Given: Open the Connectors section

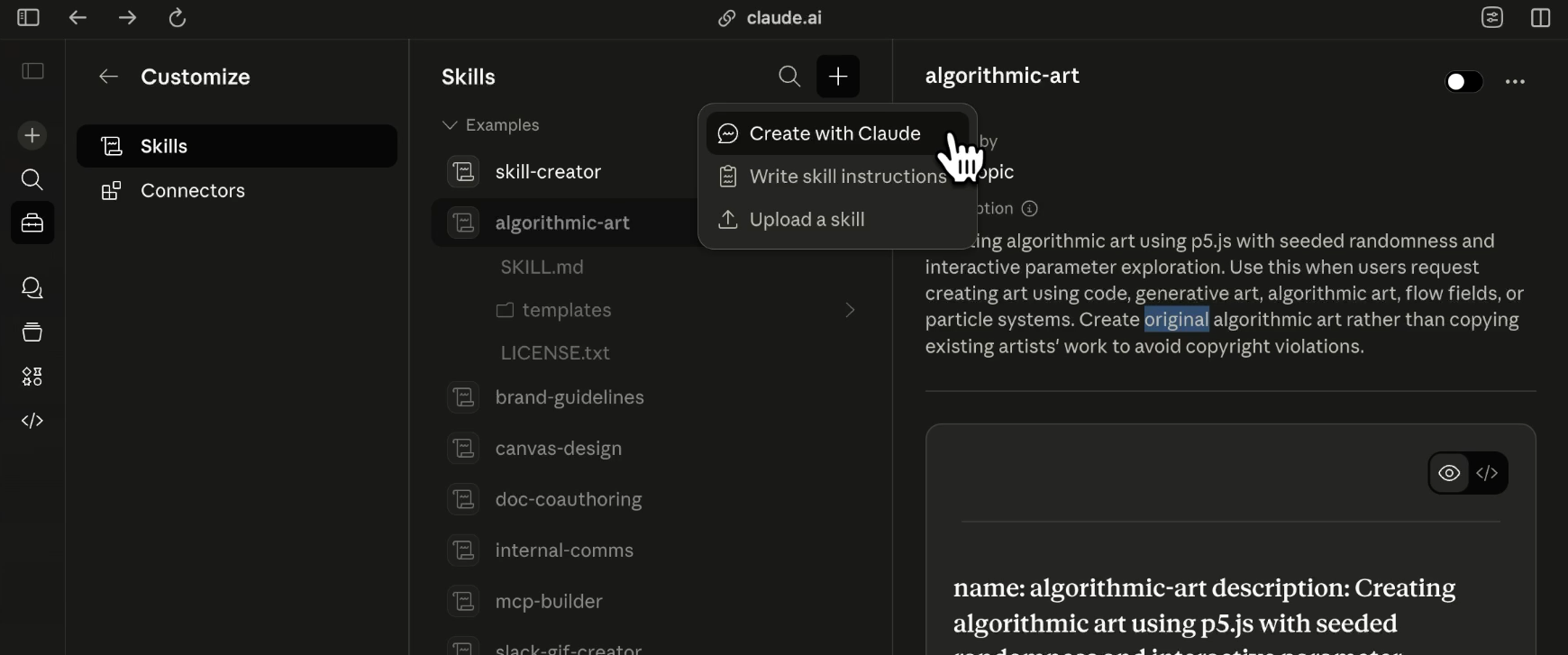Looking at the screenshot, I should point(237,191).
